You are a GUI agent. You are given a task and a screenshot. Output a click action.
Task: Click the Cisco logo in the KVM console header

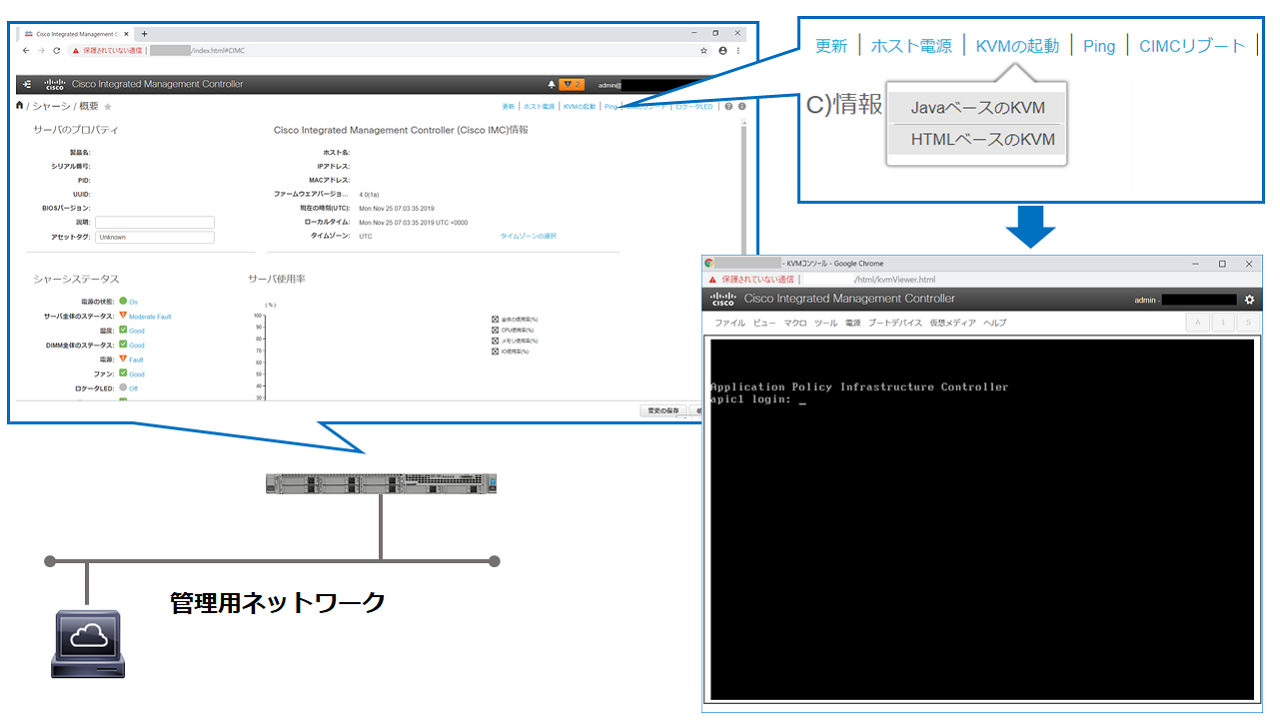pyautogui.click(x=723, y=299)
